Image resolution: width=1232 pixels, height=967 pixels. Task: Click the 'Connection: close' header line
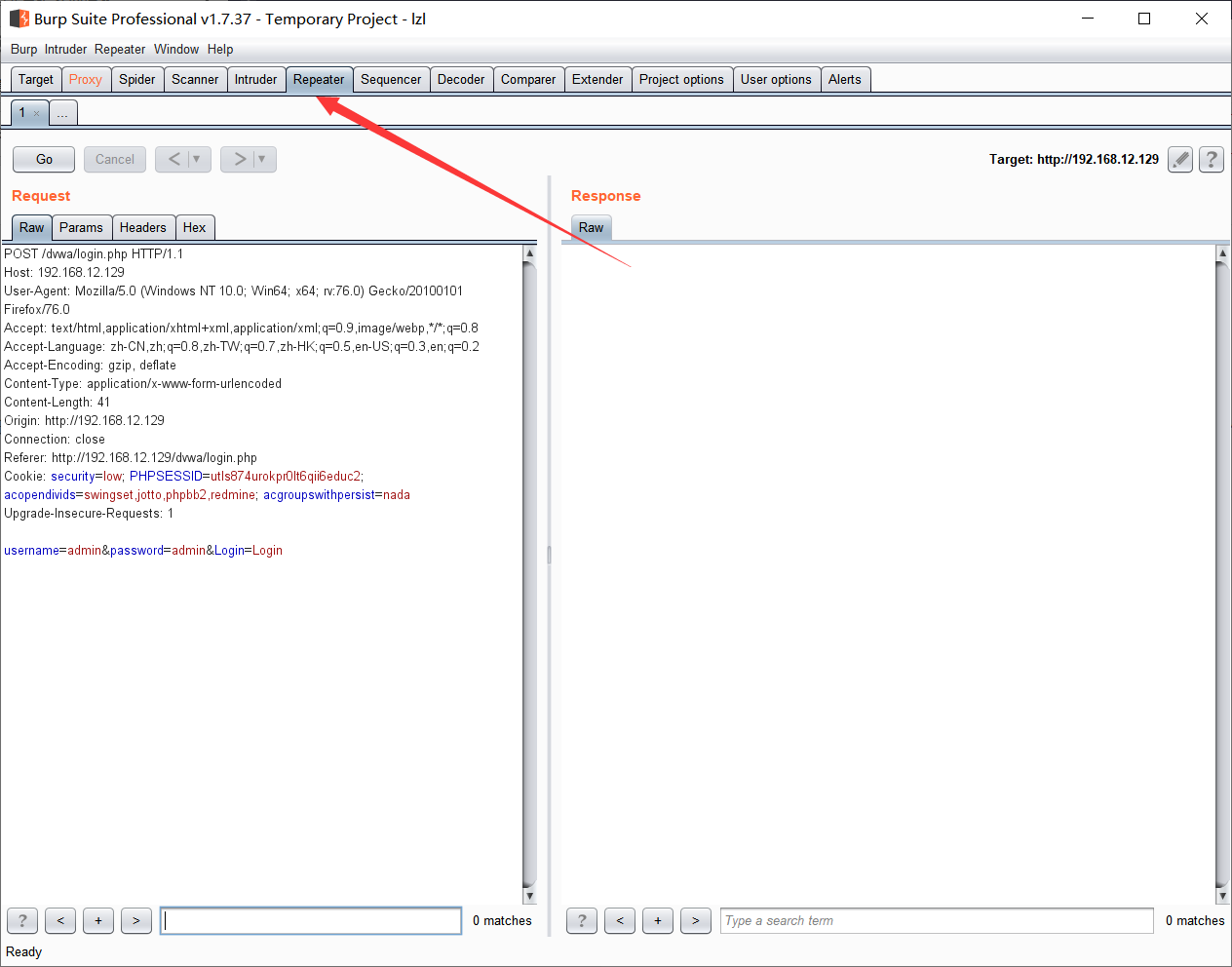pos(55,439)
